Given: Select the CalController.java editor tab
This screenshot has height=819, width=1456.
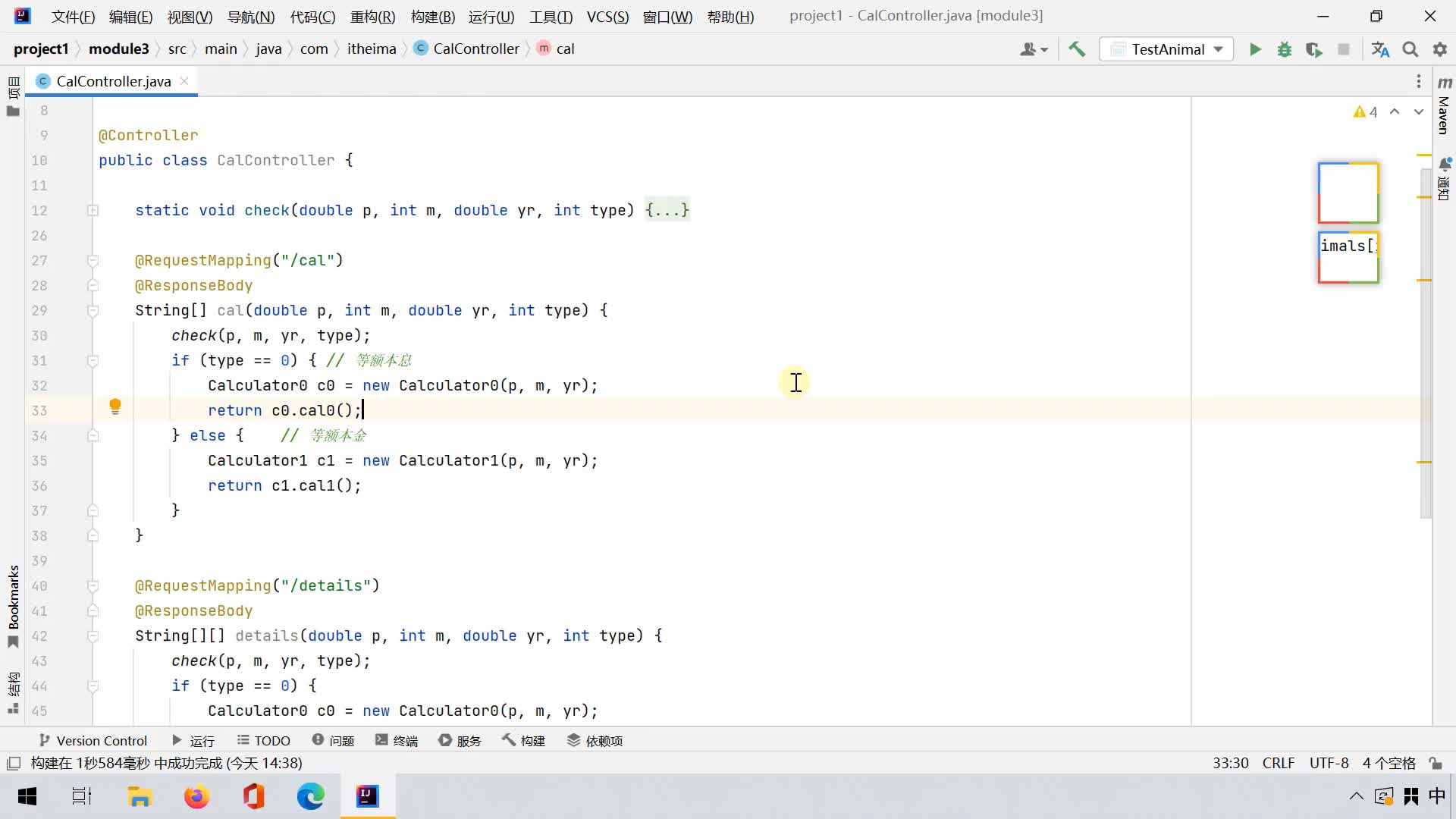Looking at the screenshot, I should tap(112, 81).
